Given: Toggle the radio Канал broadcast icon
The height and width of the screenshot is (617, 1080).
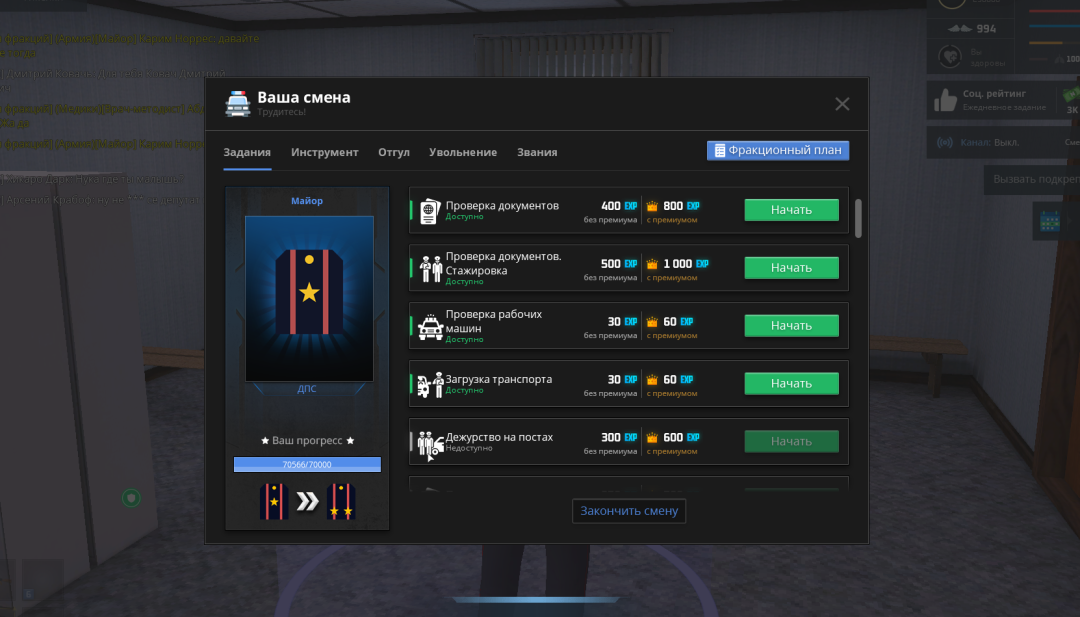Looking at the screenshot, I should point(944,143).
